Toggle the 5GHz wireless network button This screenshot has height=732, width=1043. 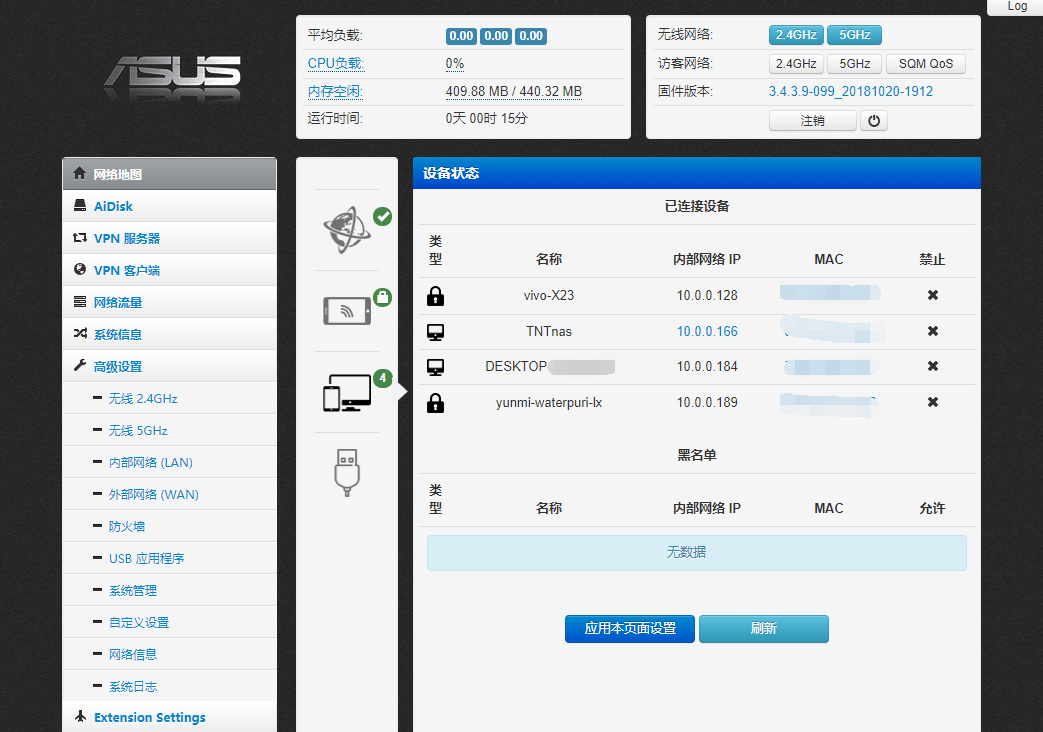pos(853,34)
